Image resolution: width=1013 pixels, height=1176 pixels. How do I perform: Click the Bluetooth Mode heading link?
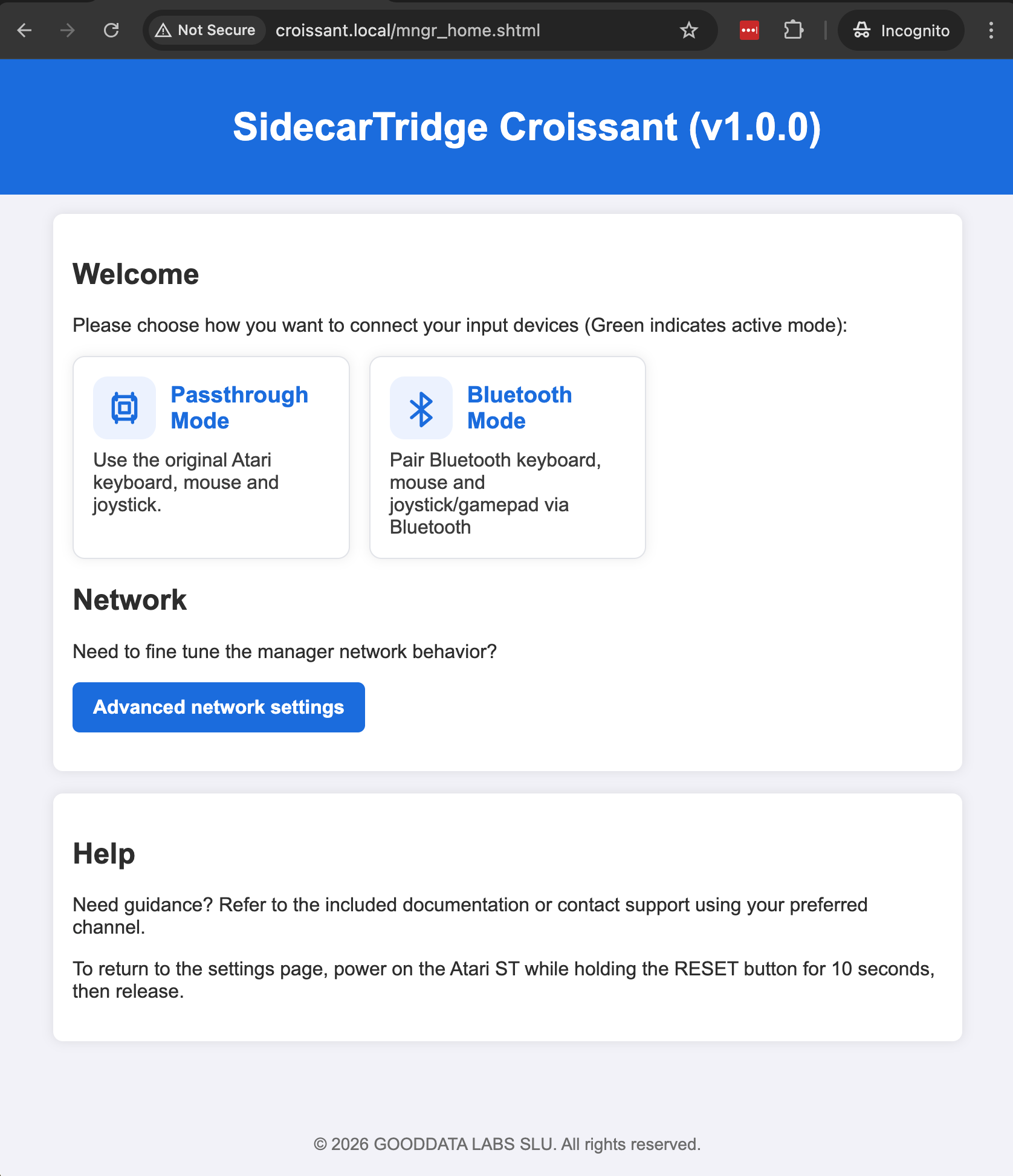tap(519, 407)
